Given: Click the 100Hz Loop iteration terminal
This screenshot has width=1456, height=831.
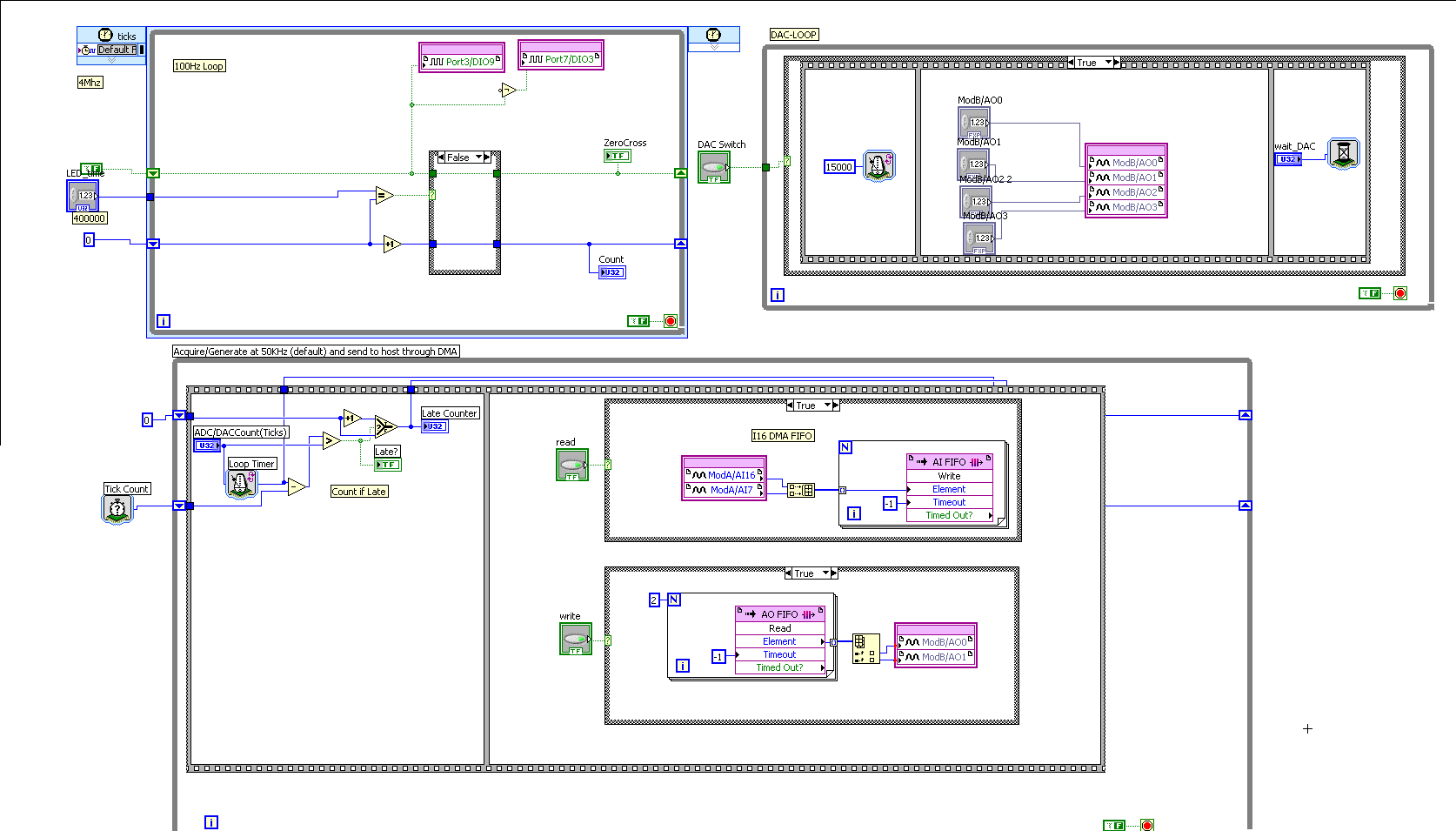Looking at the screenshot, I should pos(163,321).
